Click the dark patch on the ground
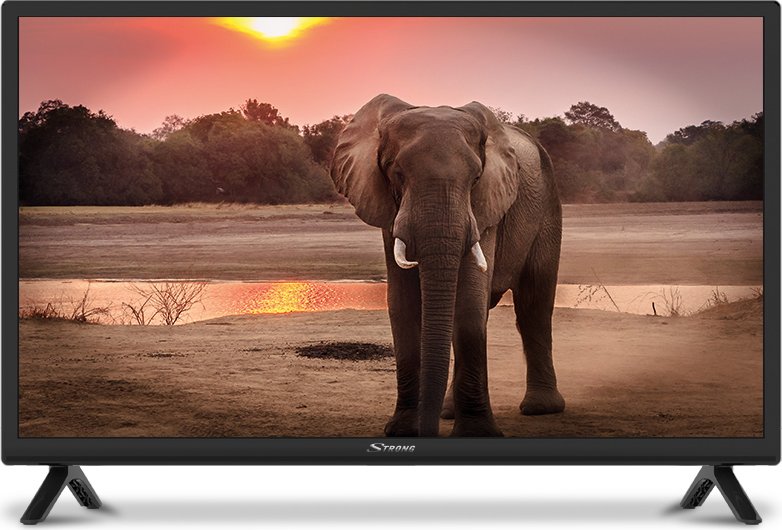This screenshot has width=782, height=530. pyautogui.click(x=343, y=350)
